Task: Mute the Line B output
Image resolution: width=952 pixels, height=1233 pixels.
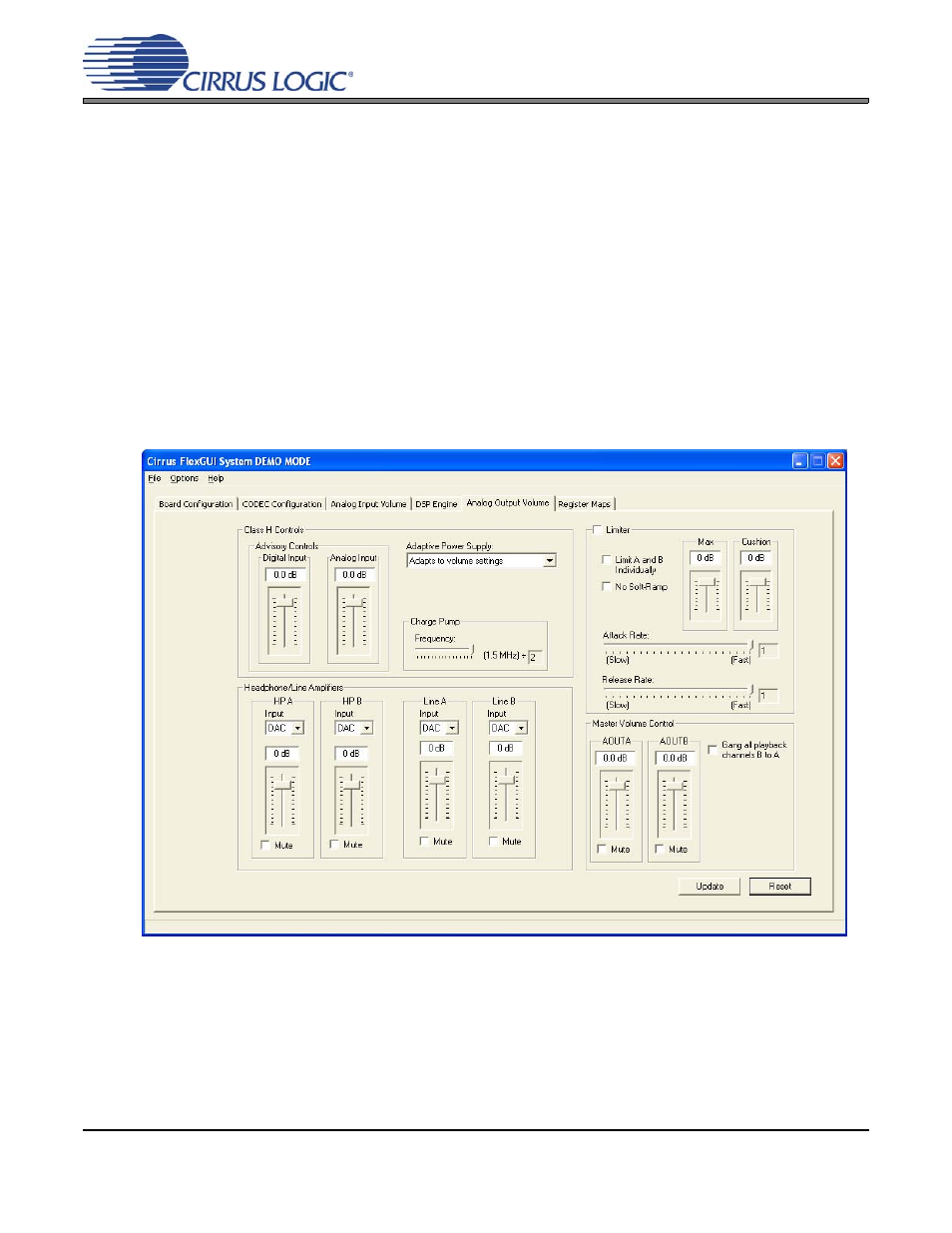Action: (493, 842)
